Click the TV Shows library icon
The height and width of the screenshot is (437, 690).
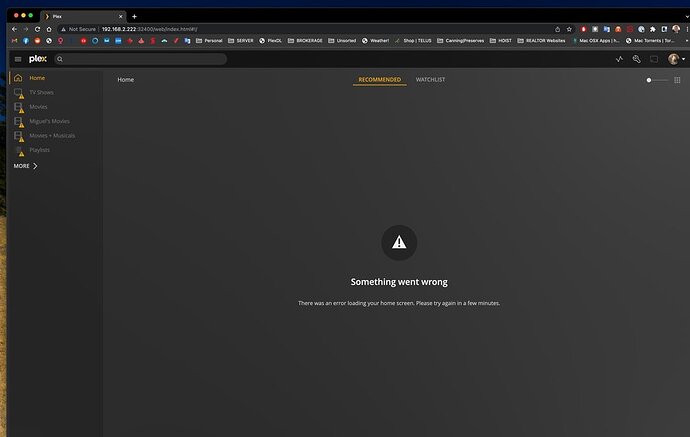point(18,93)
